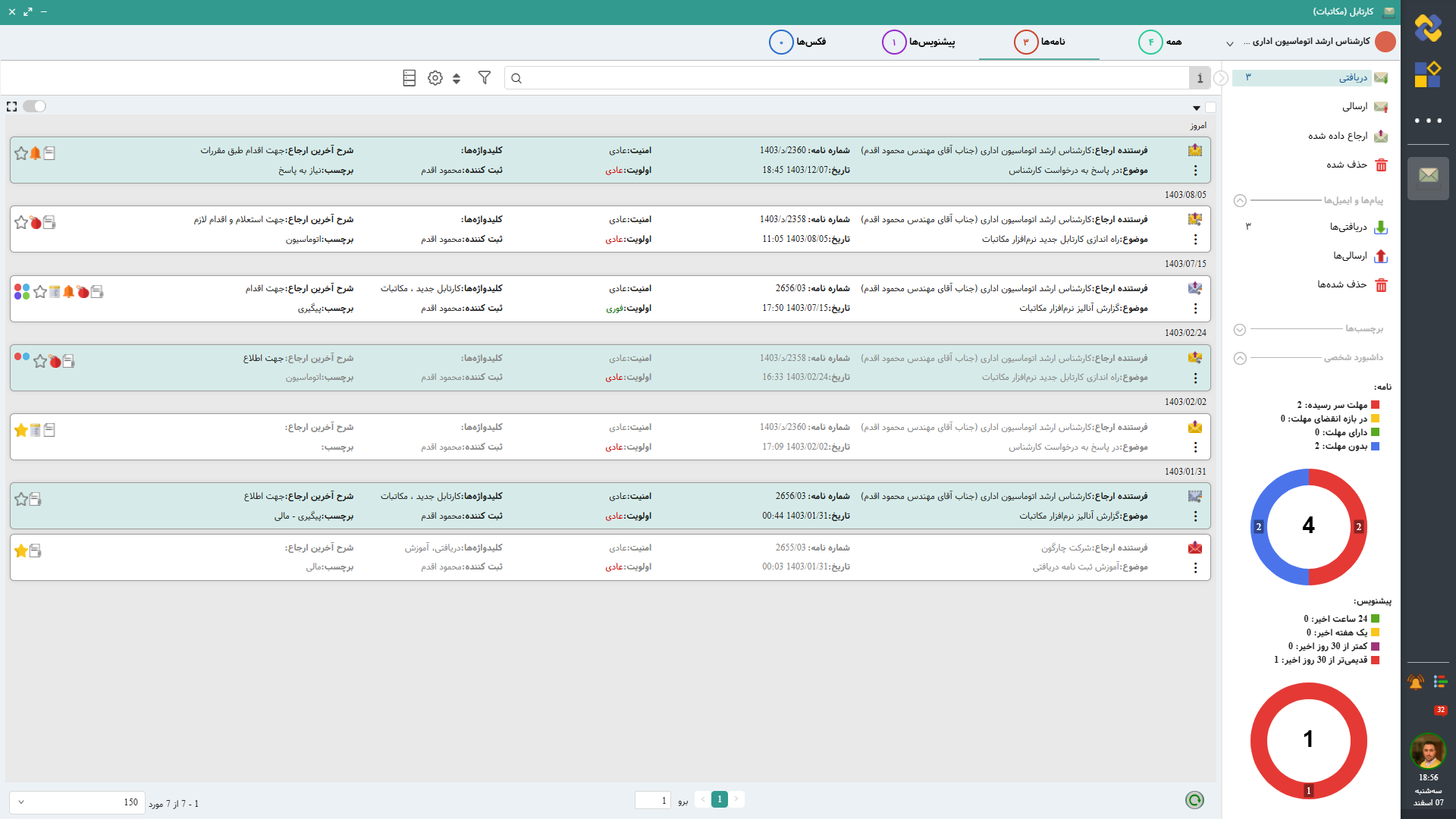Click the filter funnel icon in the toolbar
Screen dimensions: 1456x819
[484, 77]
